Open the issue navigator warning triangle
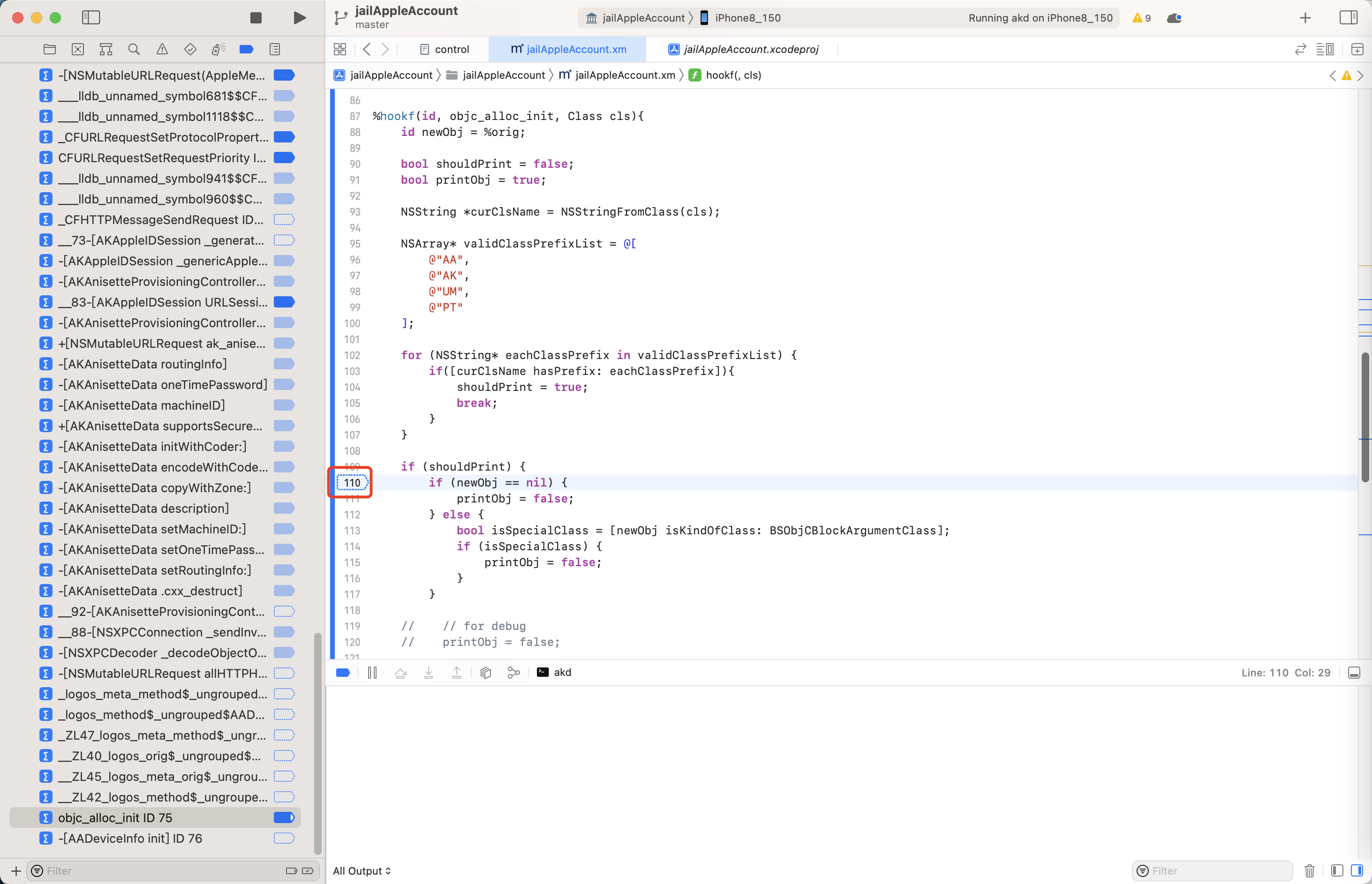The image size is (1372, 884). tap(162, 49)
